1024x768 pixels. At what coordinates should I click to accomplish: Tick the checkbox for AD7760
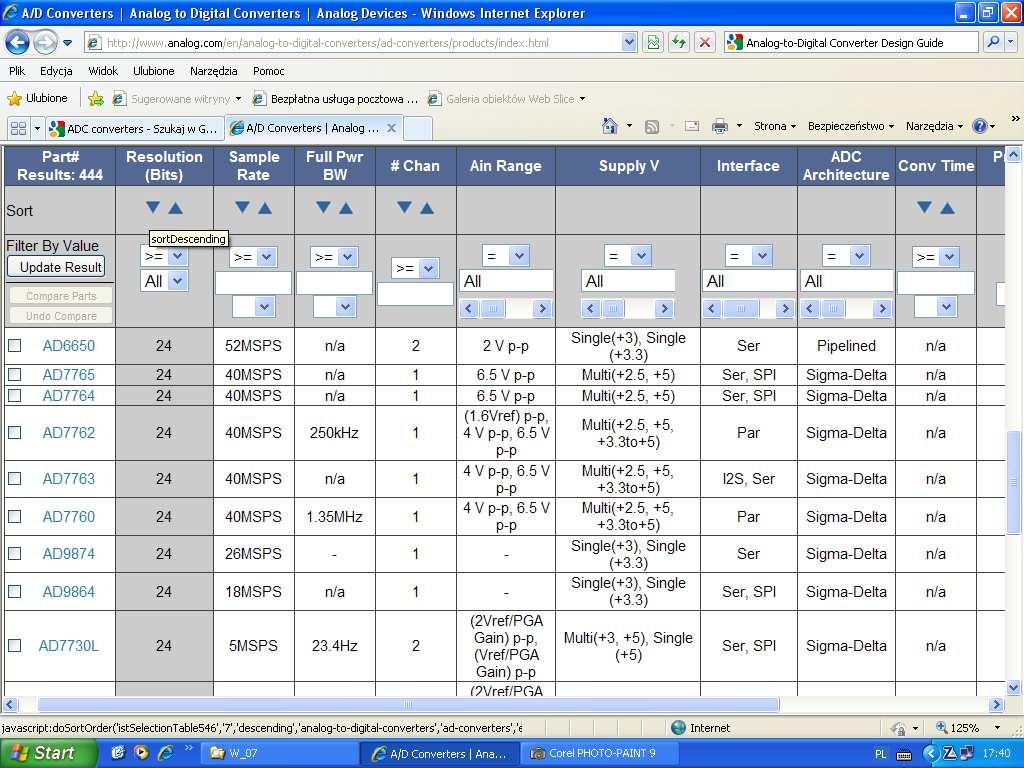click(x=14, y=517)
